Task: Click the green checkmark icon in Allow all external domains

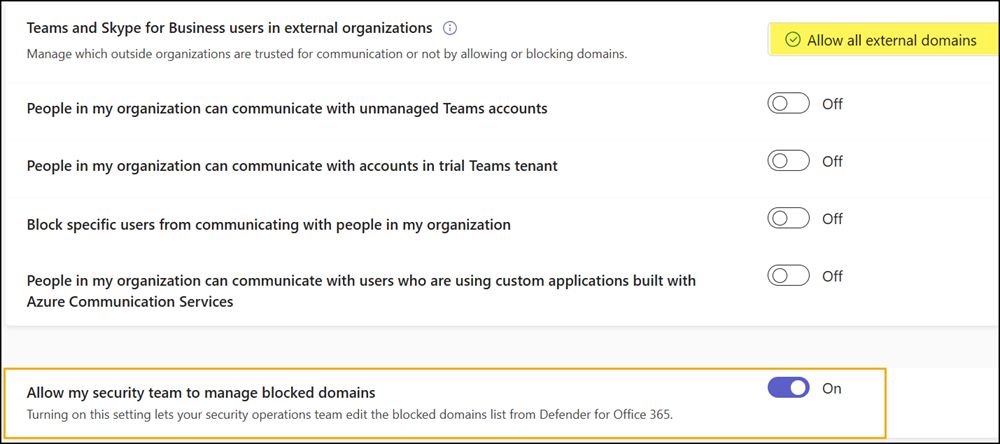Action: click(793, 40)
